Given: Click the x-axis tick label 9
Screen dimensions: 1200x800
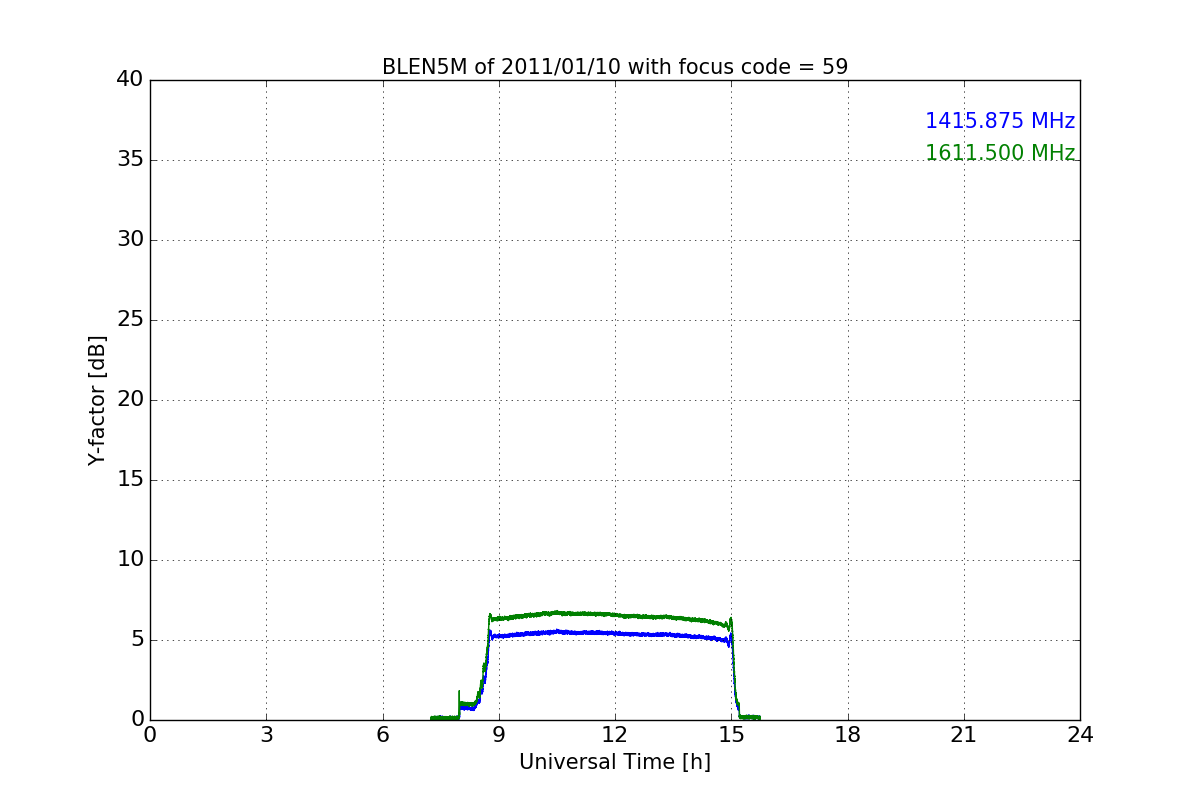Looking at the screenshot, I should point(499,735).
